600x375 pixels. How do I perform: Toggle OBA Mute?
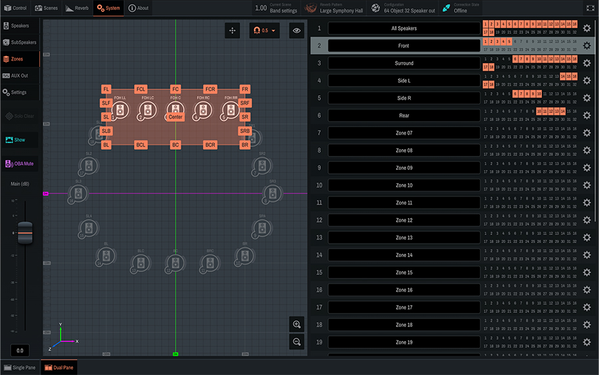point(20,163)
